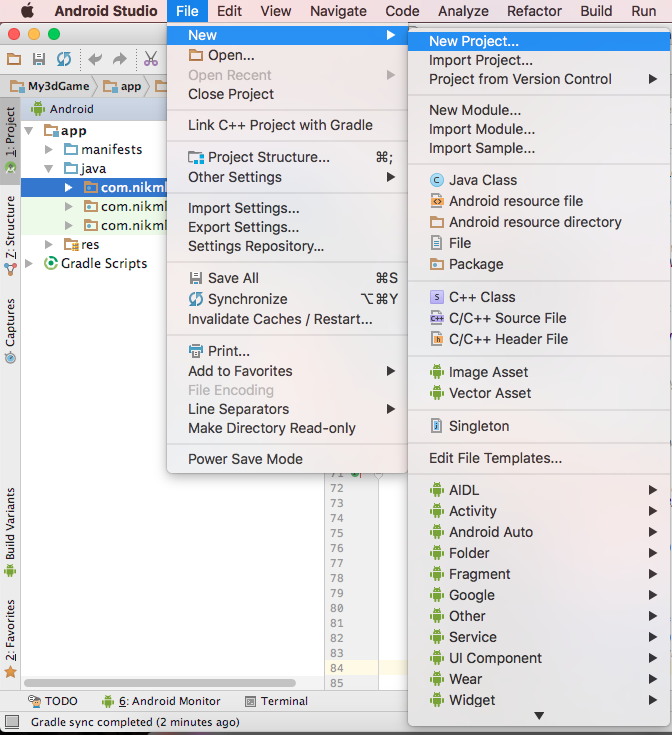The image size is (672, 735).
Task: Click line number 84 in editor gutter
Action: point(337,668)
